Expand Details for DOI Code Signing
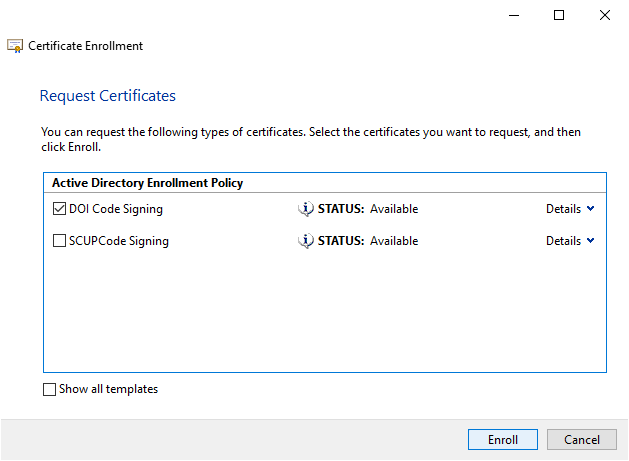The image size is (629, 461). tap(570, 209)
